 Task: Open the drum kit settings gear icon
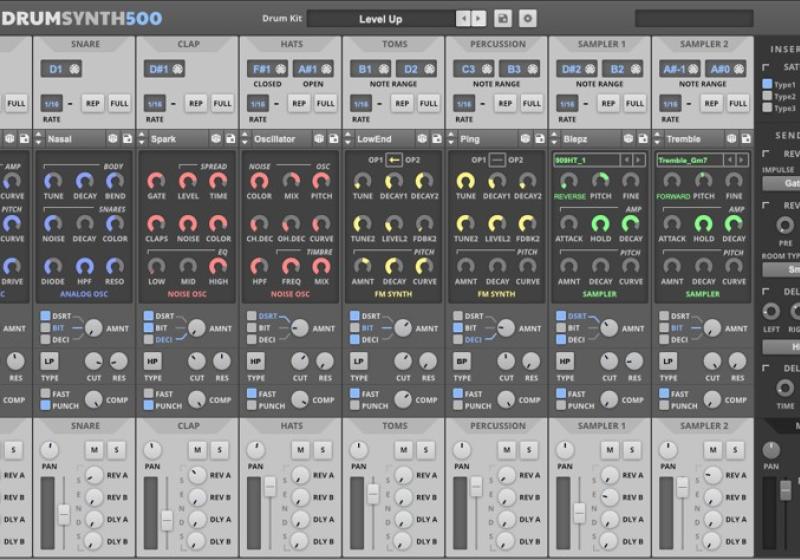[527, 19]
